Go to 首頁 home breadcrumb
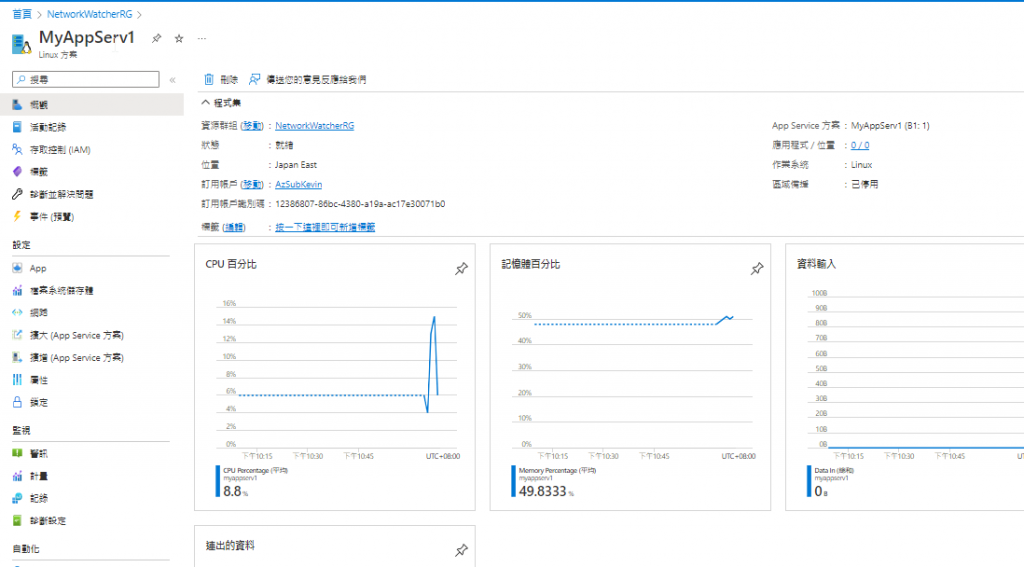 [22, 14]
